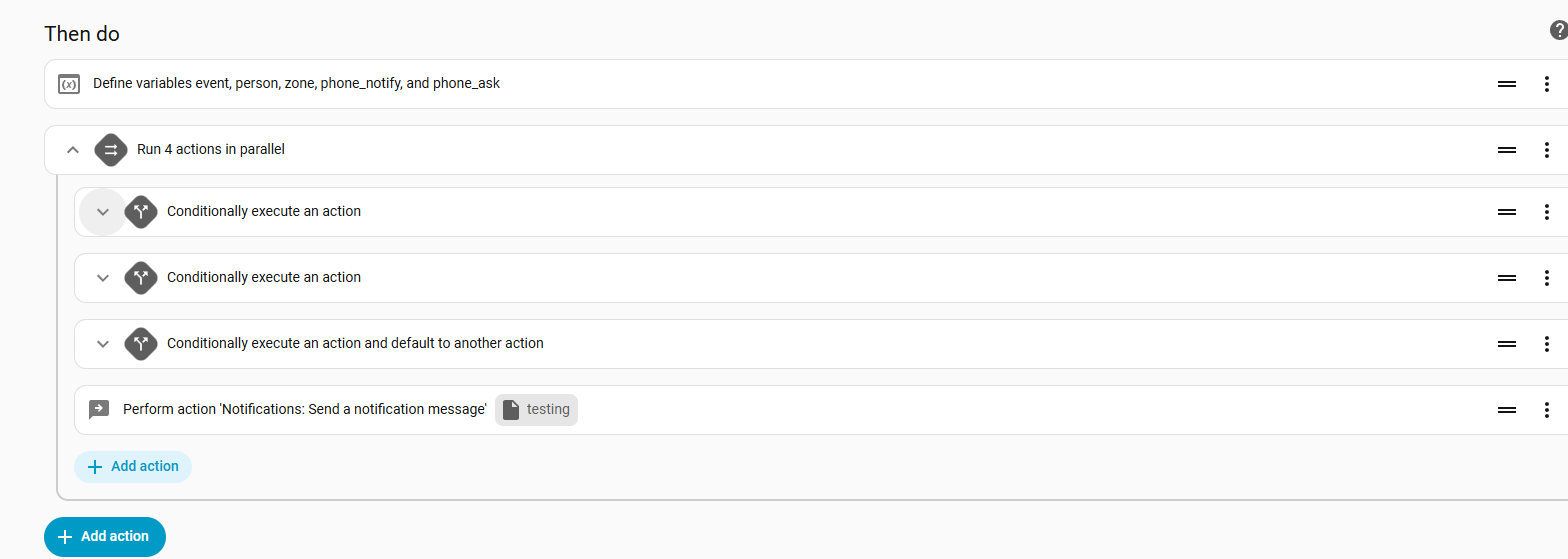Image resolution: width=1568 pixels, height=559 pixels.
Task: Open three-dot menu for default-to-another-action row
Action: pos(1546,344)
